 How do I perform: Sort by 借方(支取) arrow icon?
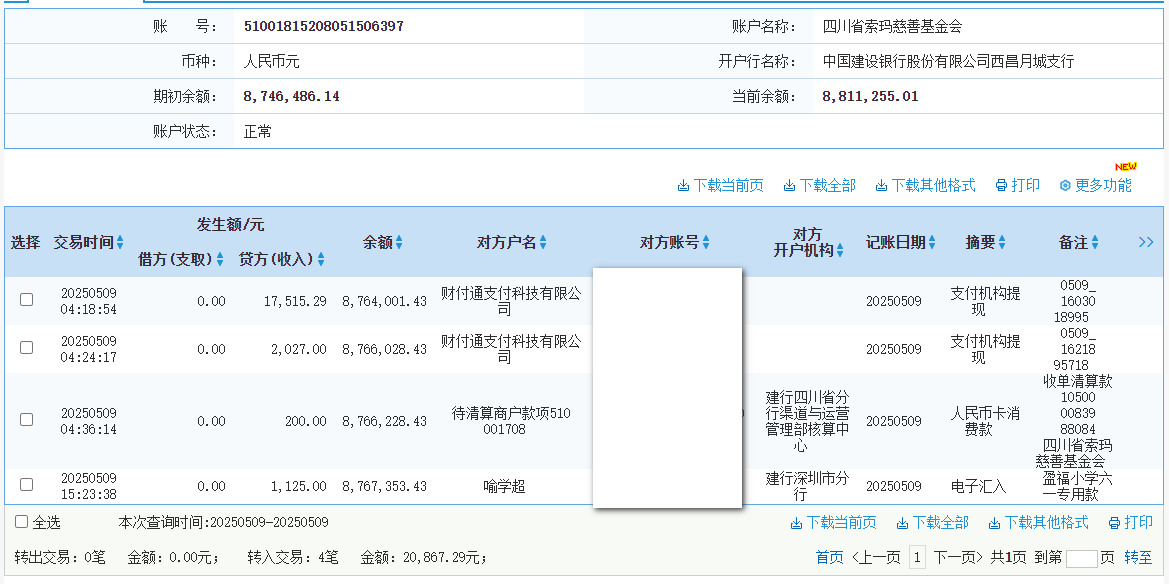click(x=220, y=260)
